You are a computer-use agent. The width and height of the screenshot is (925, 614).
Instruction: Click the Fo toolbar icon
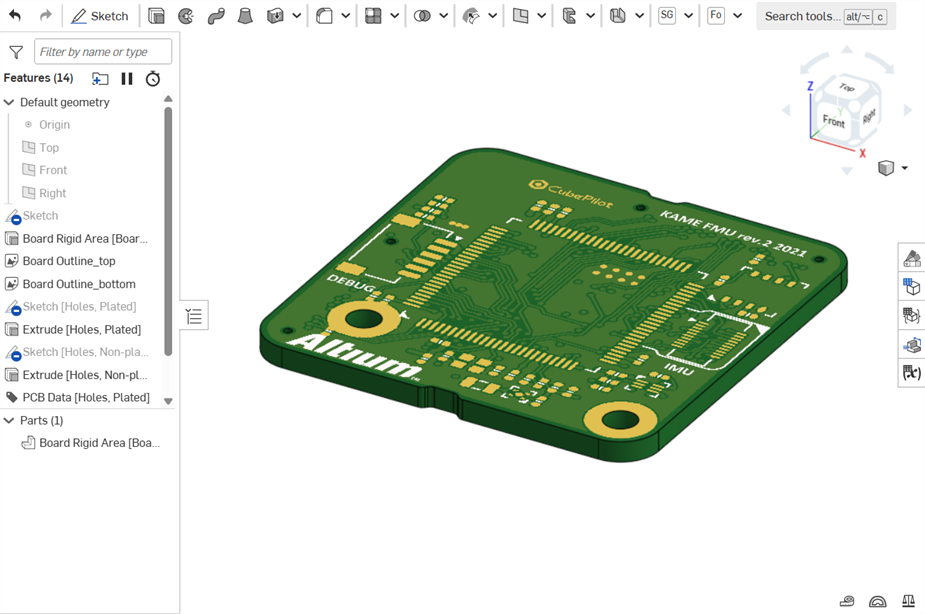pyautogui.click(x=716, y=15)
